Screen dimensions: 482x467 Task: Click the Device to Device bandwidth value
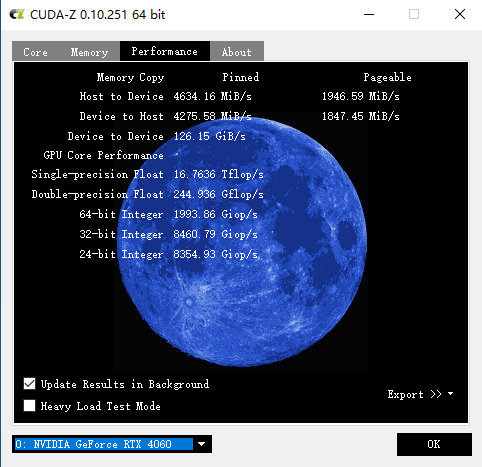pos(209,136)
